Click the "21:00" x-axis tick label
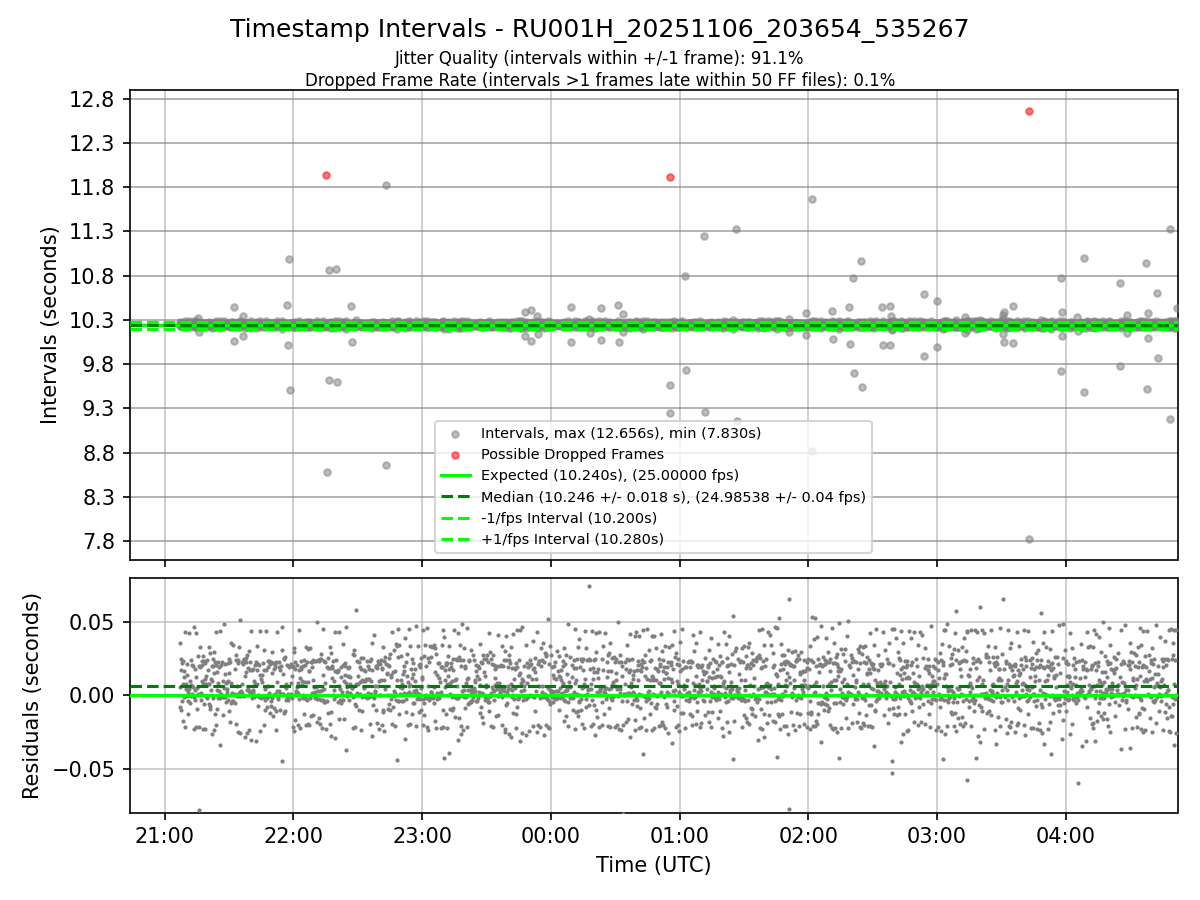This screenshot has height=900, width=1200. [164, 834]
